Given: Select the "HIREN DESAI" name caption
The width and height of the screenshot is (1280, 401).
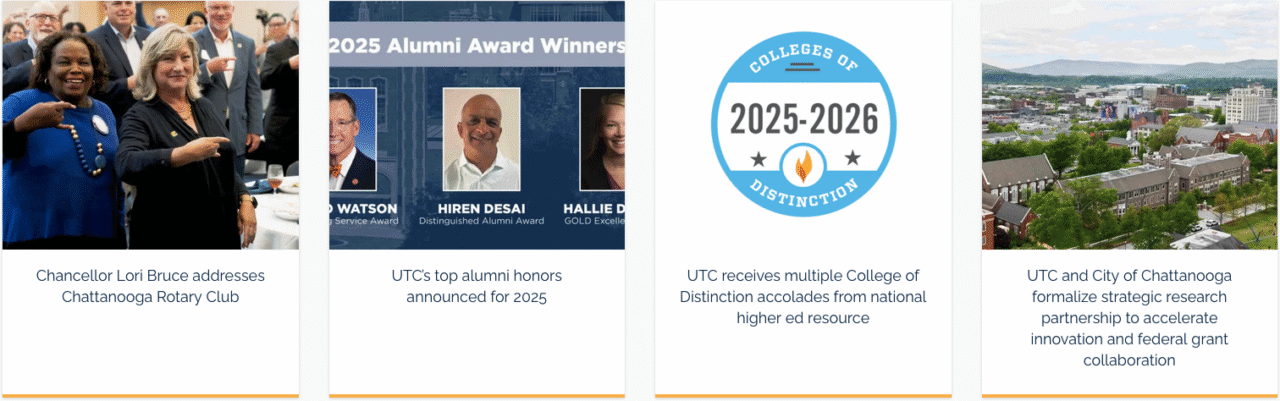Looking at the screenshot, I should pos(481,207).
